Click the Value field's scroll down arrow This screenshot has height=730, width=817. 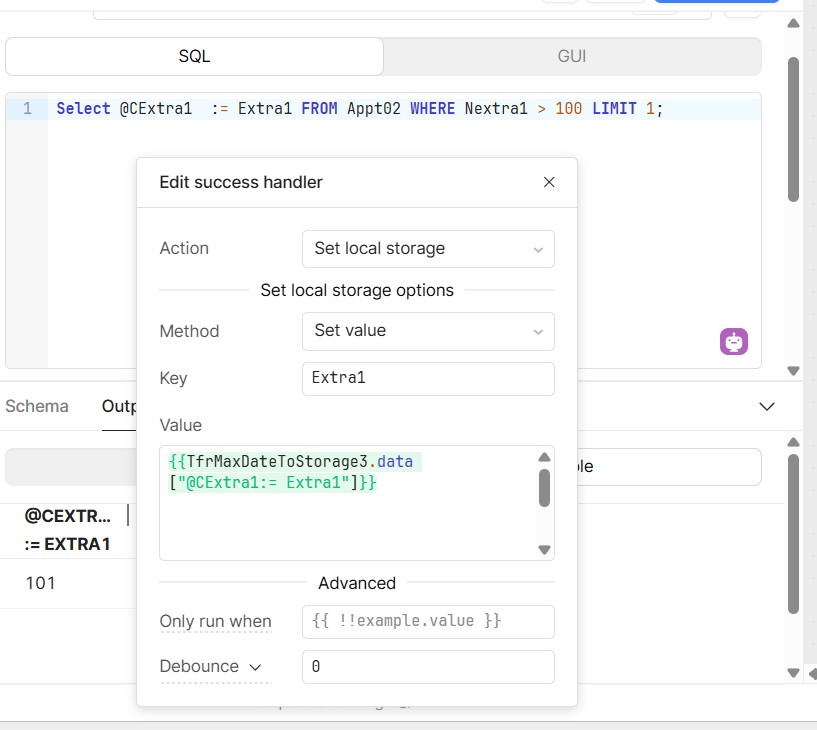[x=545, y=549]
